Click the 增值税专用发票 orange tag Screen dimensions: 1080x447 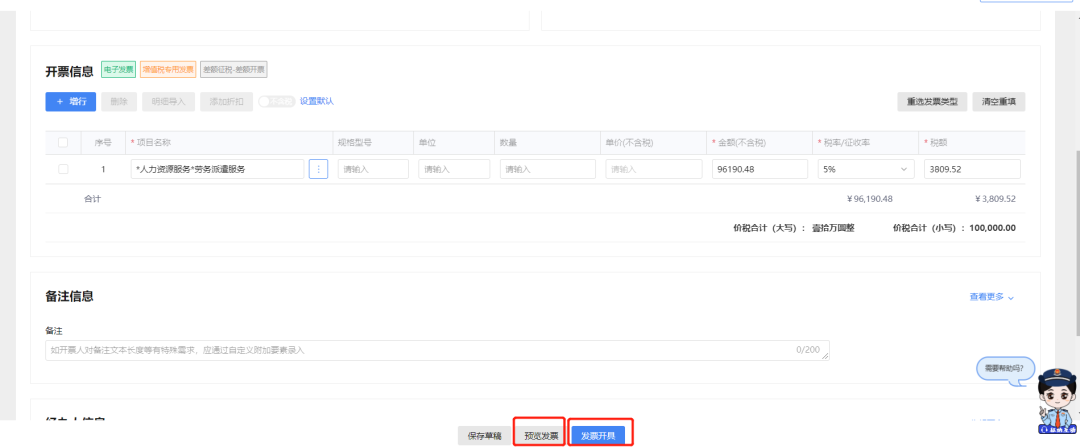[167, 70]
